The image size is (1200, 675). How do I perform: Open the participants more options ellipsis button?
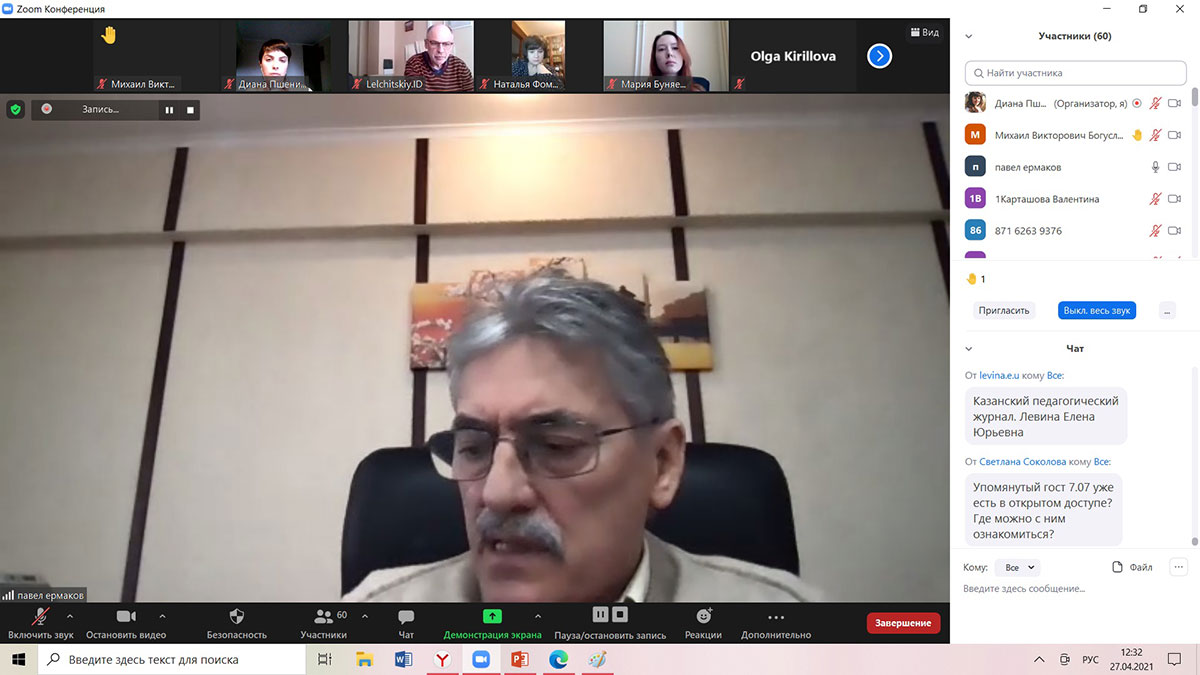1167,310
